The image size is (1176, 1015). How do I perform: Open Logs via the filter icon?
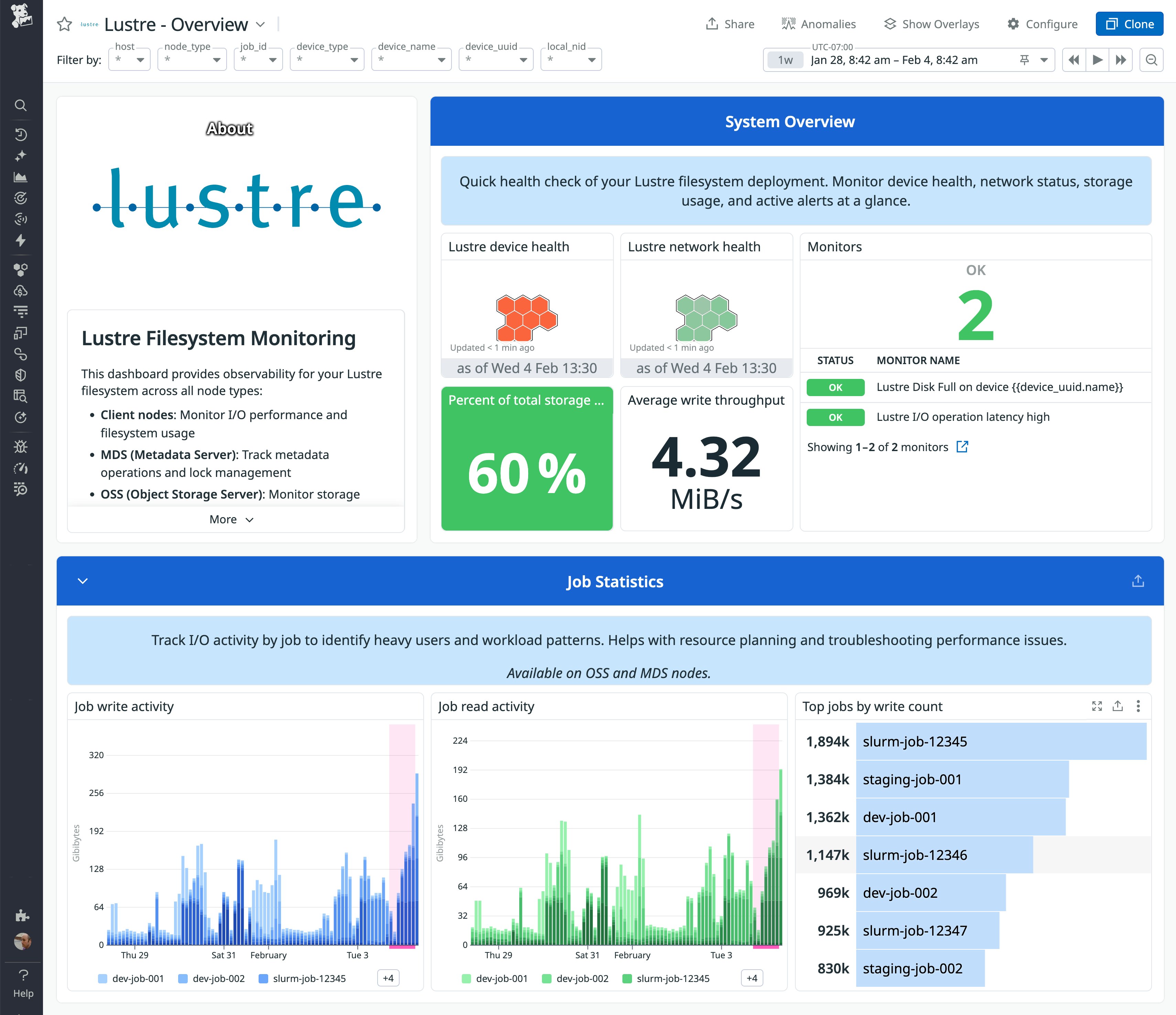tap(21, 311)
